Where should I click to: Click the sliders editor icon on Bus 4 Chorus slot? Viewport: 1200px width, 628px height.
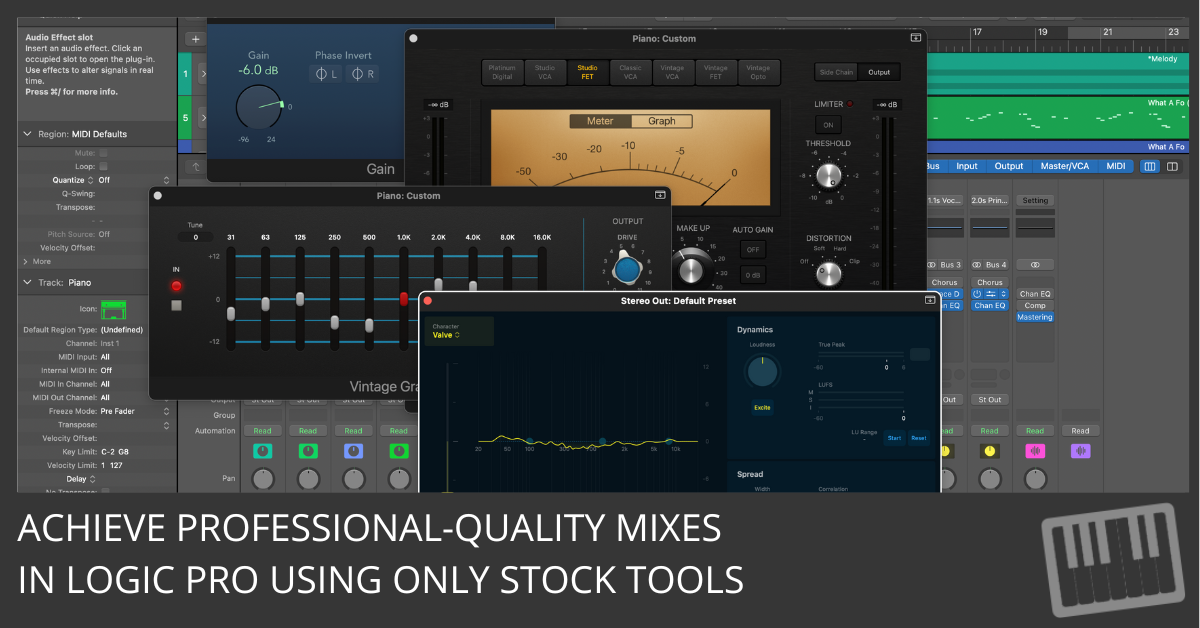[x=991, y=293]
